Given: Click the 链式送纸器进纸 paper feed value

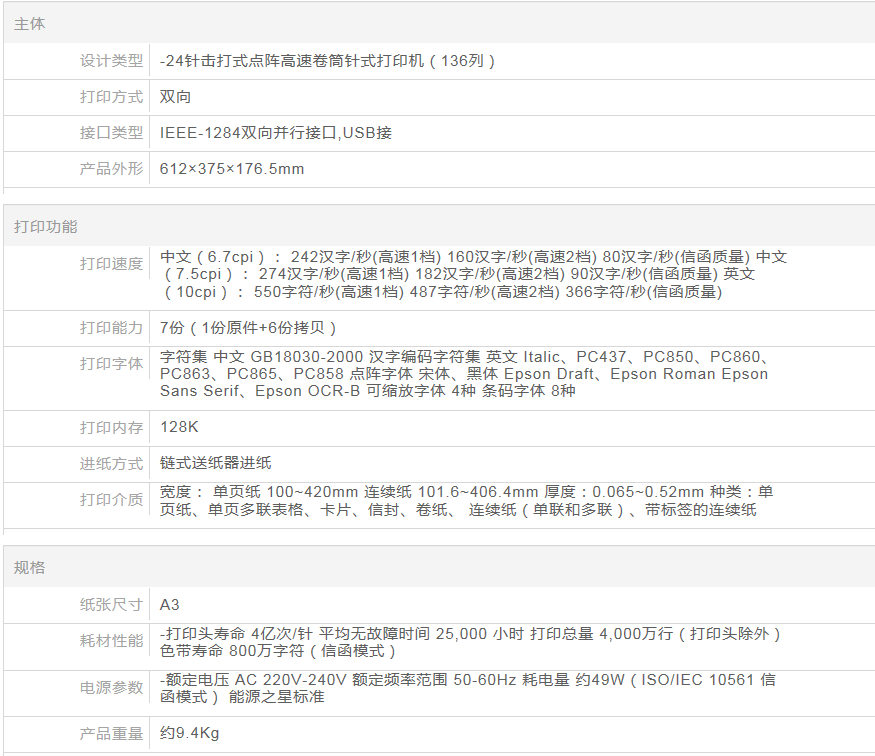Looking at the screenshot, I should [215, 464].
